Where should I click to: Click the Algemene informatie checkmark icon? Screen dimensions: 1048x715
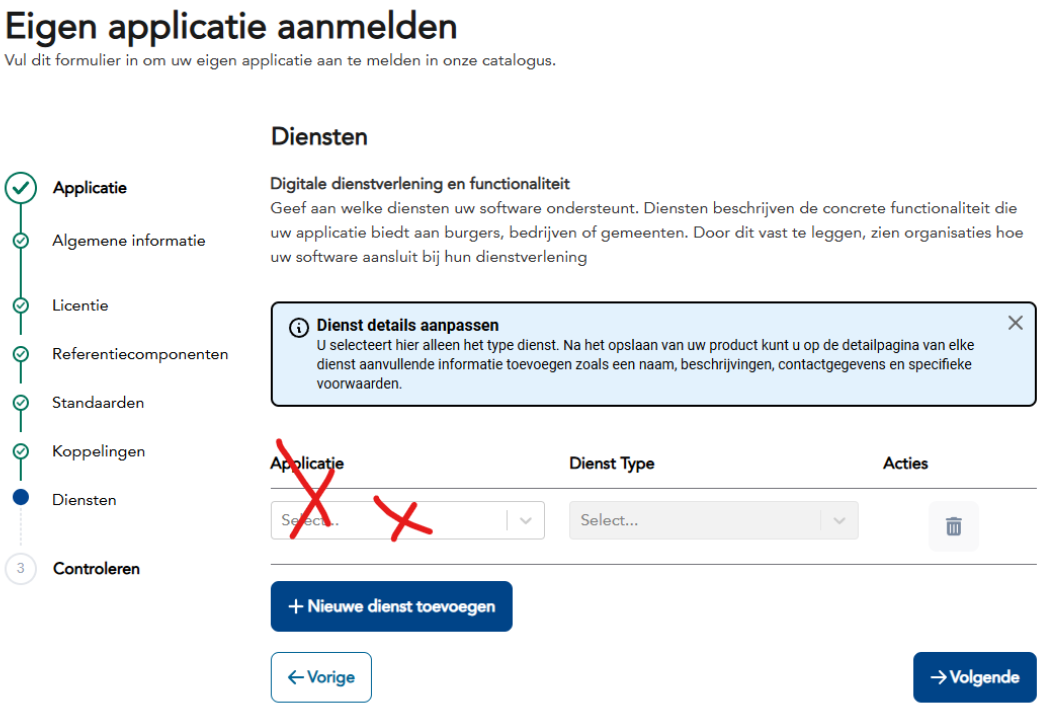pos(20,241)
